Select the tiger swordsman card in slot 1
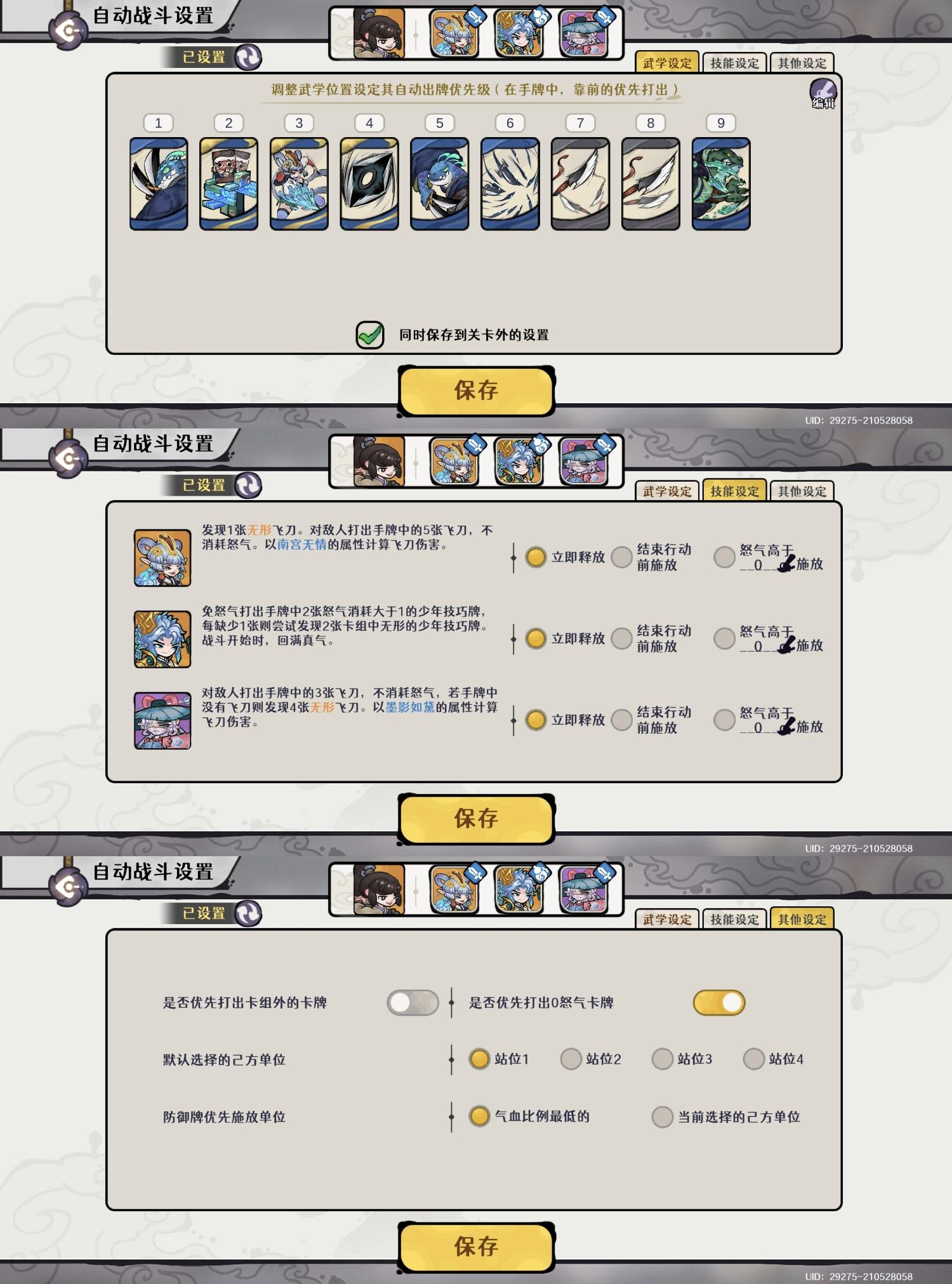The height and width of the screenshot is (1284, 952). (x=159, y=183)
